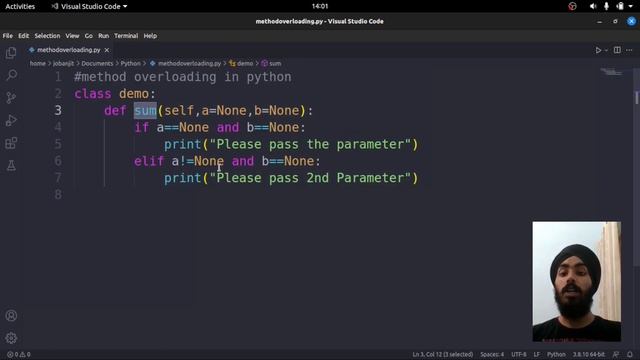Click the 'class demo:' line
The image size is (640, 360).
click(x=115, y=94)
